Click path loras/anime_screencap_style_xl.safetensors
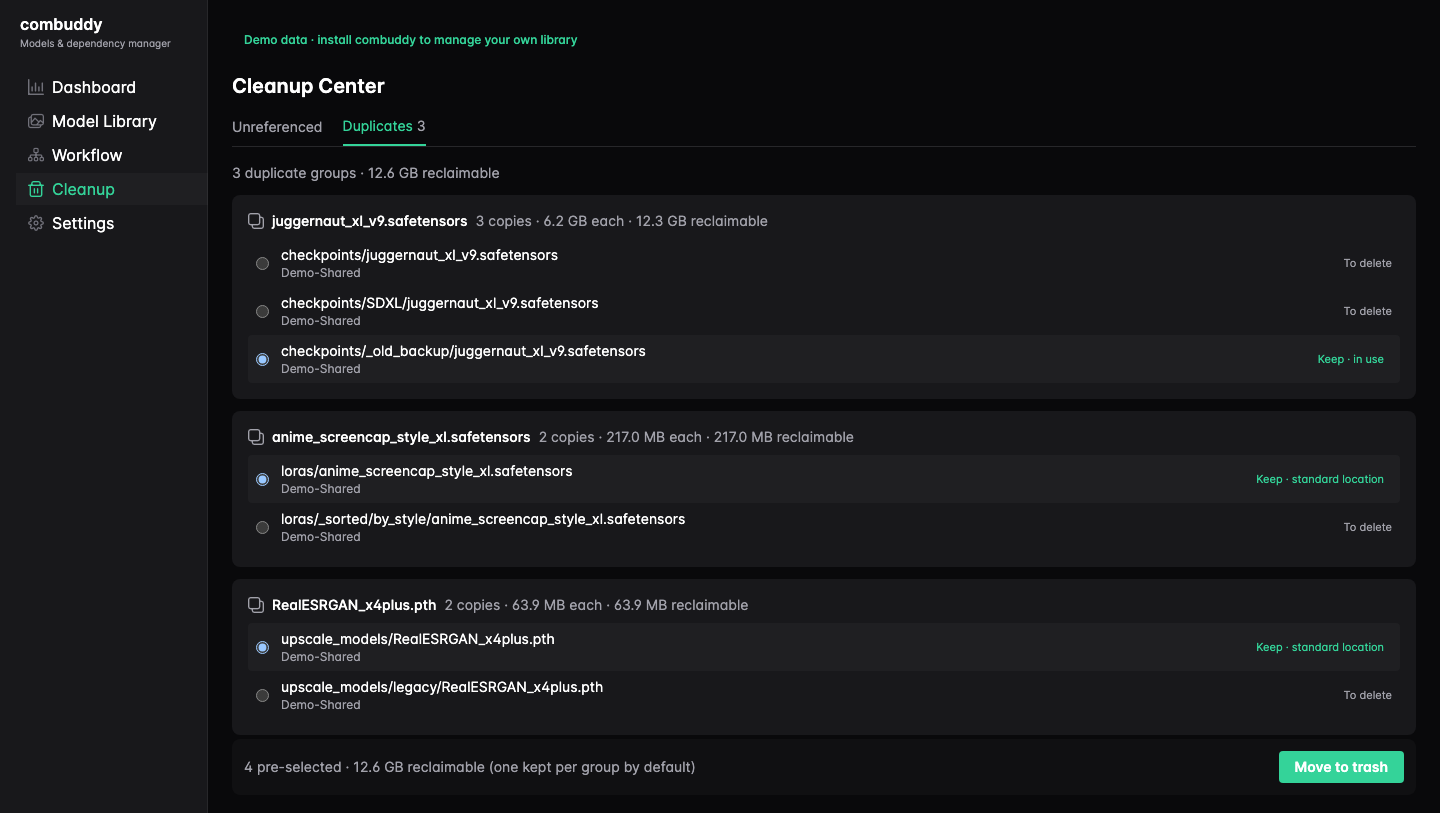This screenshot has width=1440, height=813. [426, 471]
